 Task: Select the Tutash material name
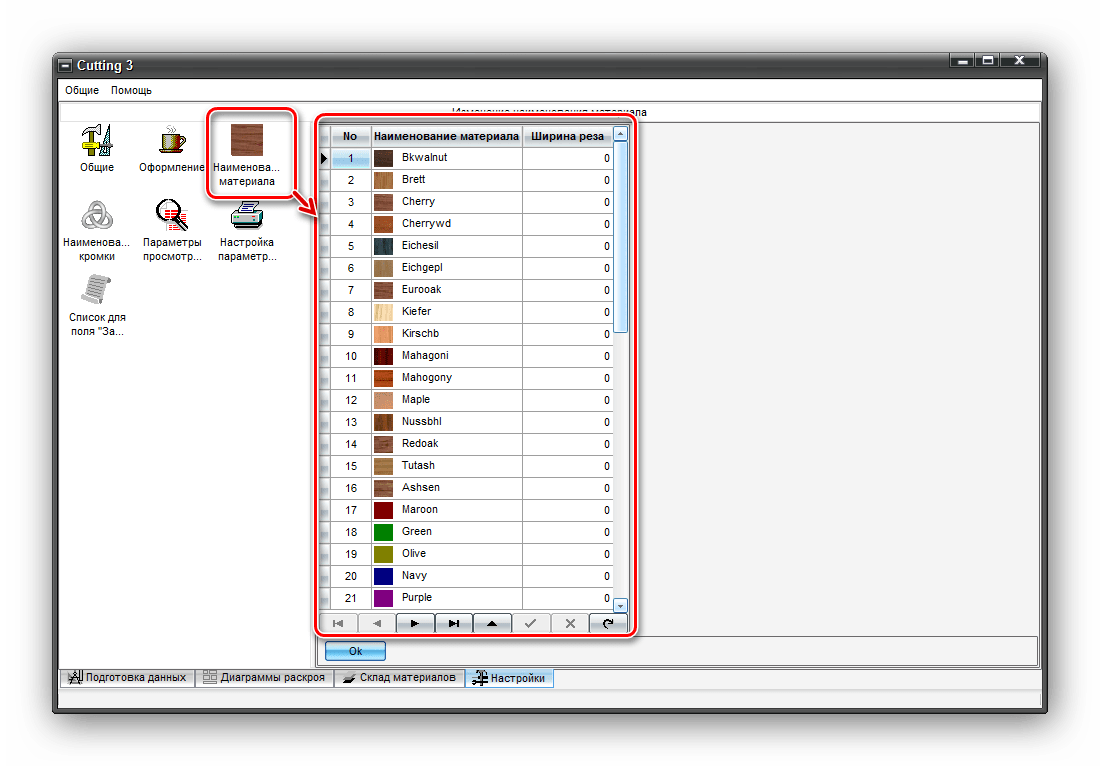pos(418,465)
